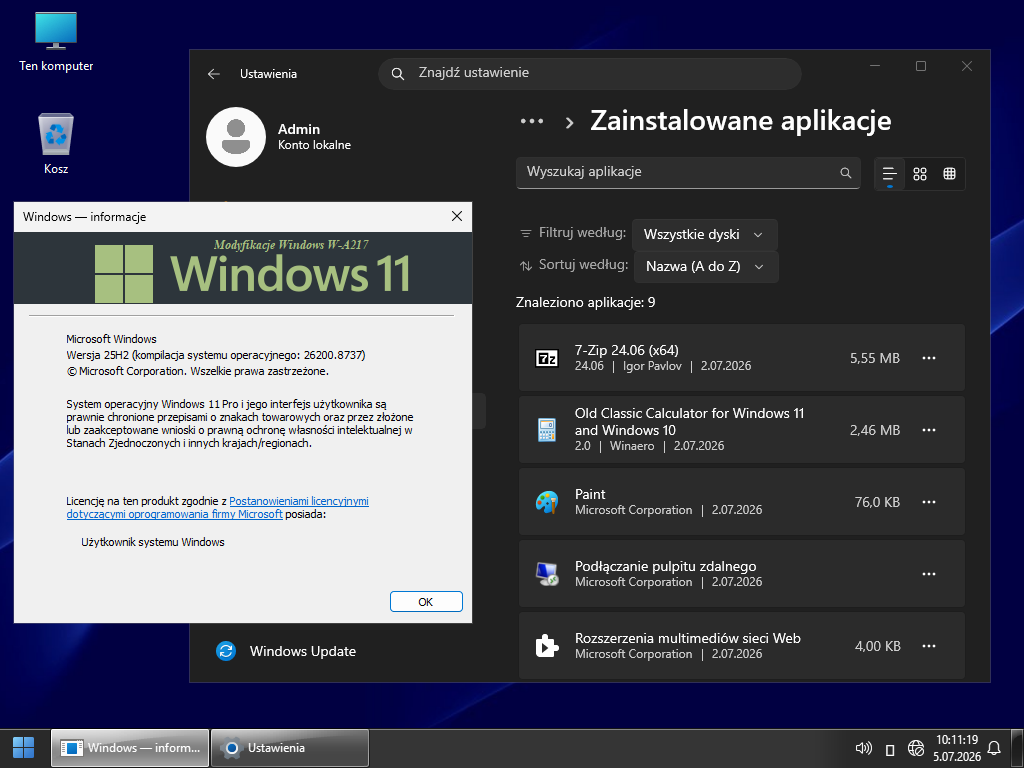Open the Kosz recycle bin icon
Screen dimensions: 1024x768
tap(56, 143)
